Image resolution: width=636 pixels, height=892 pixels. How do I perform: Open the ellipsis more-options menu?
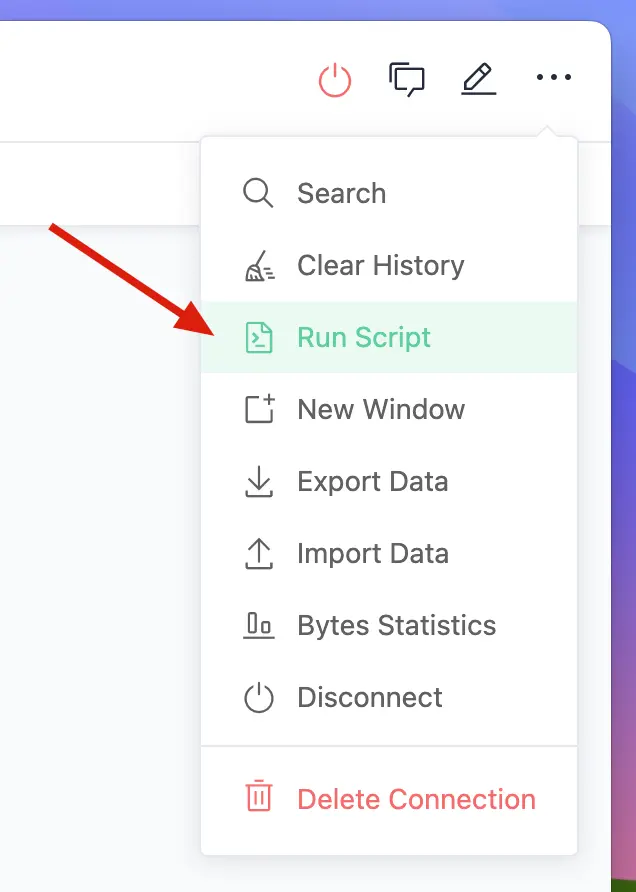point(554,78)
